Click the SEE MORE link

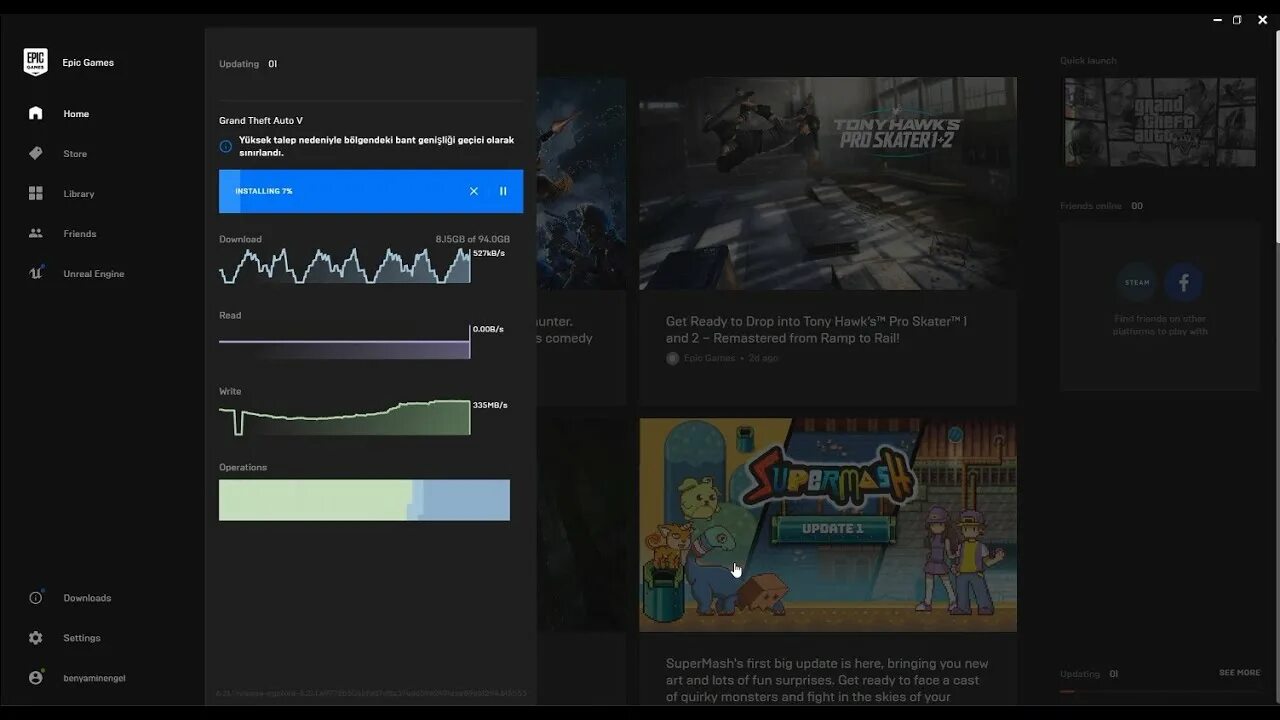tap(1239, 673)
